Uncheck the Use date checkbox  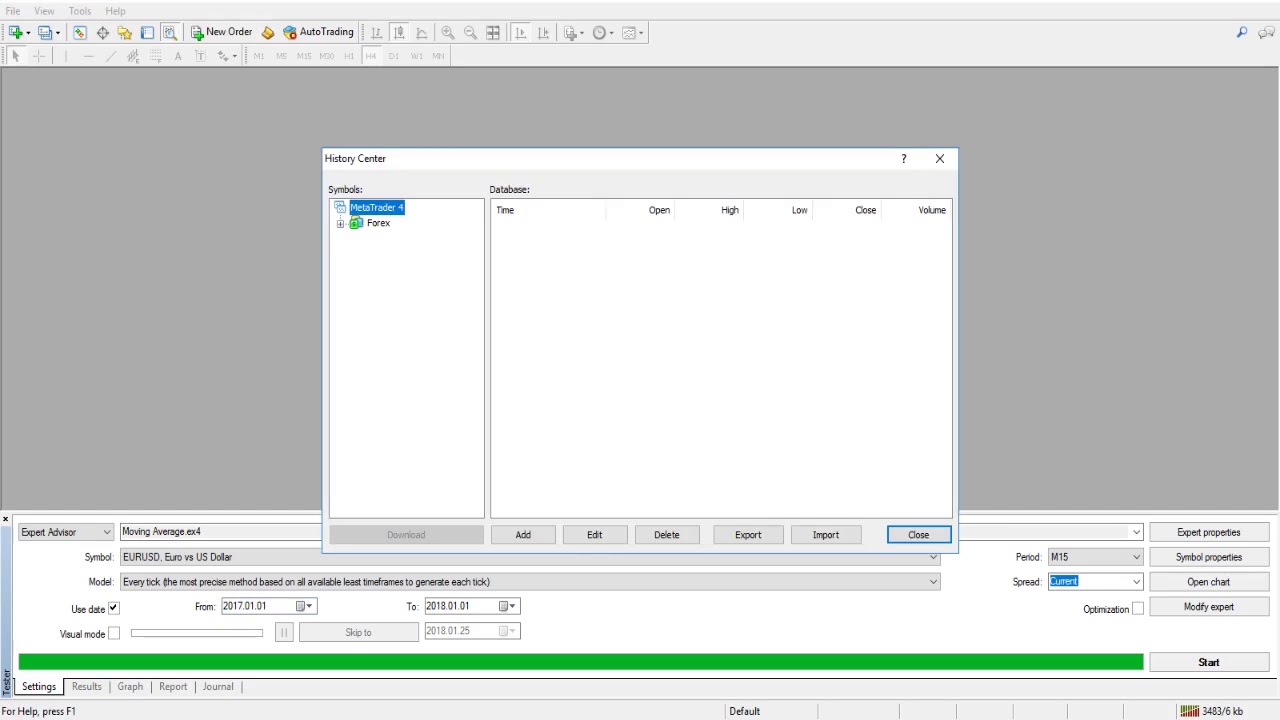pos(113,608)
